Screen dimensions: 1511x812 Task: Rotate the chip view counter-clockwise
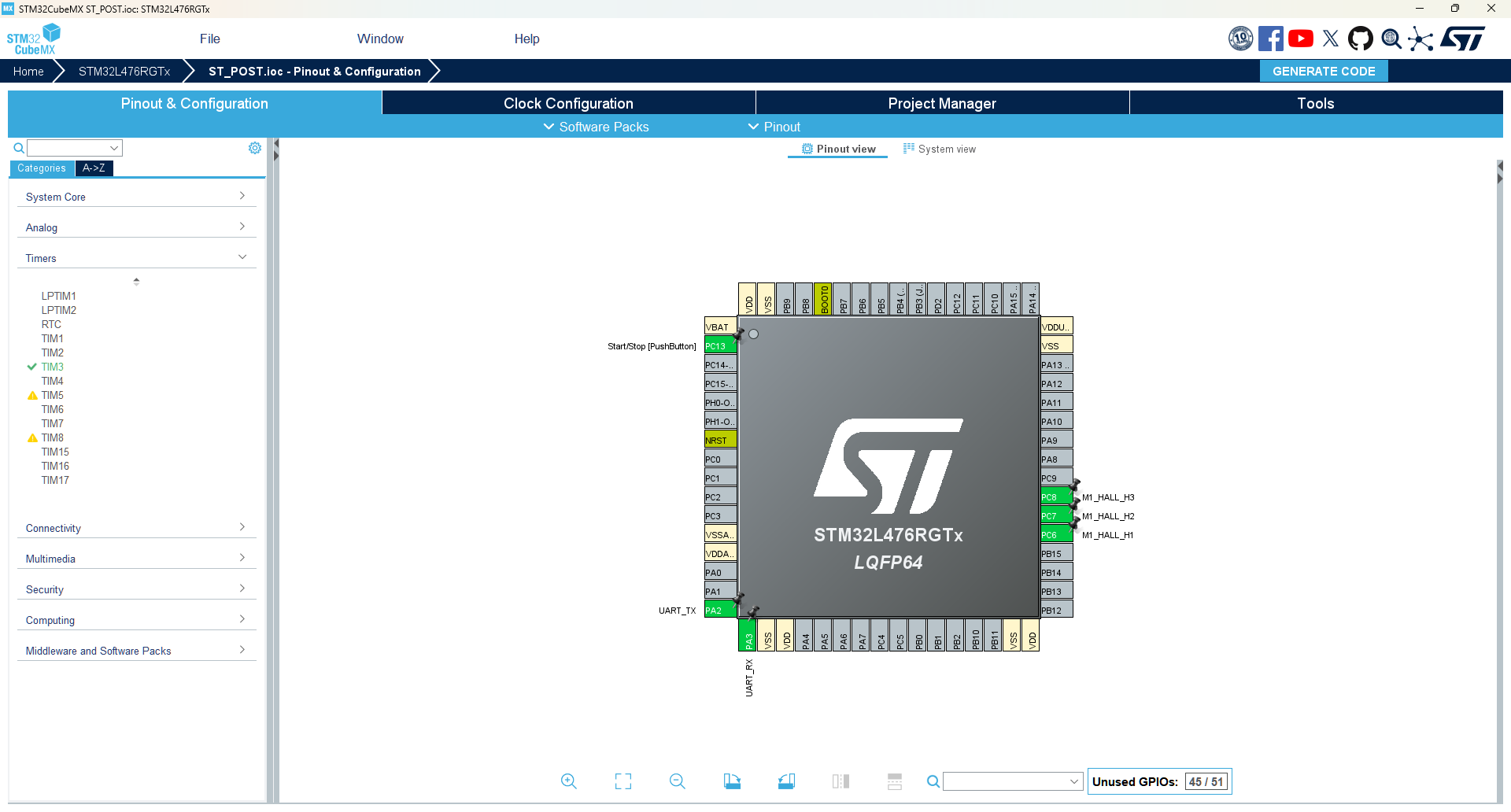click(x=786, y=781)
